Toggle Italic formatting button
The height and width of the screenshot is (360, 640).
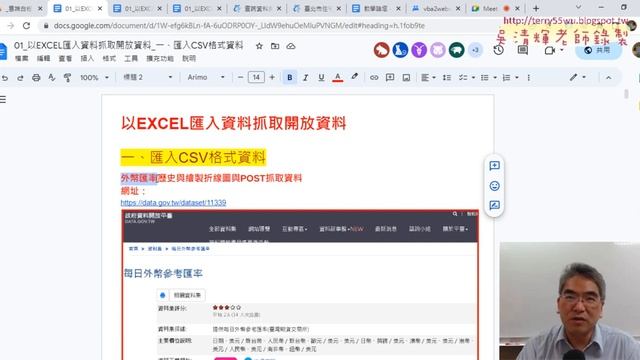[305, 78]
